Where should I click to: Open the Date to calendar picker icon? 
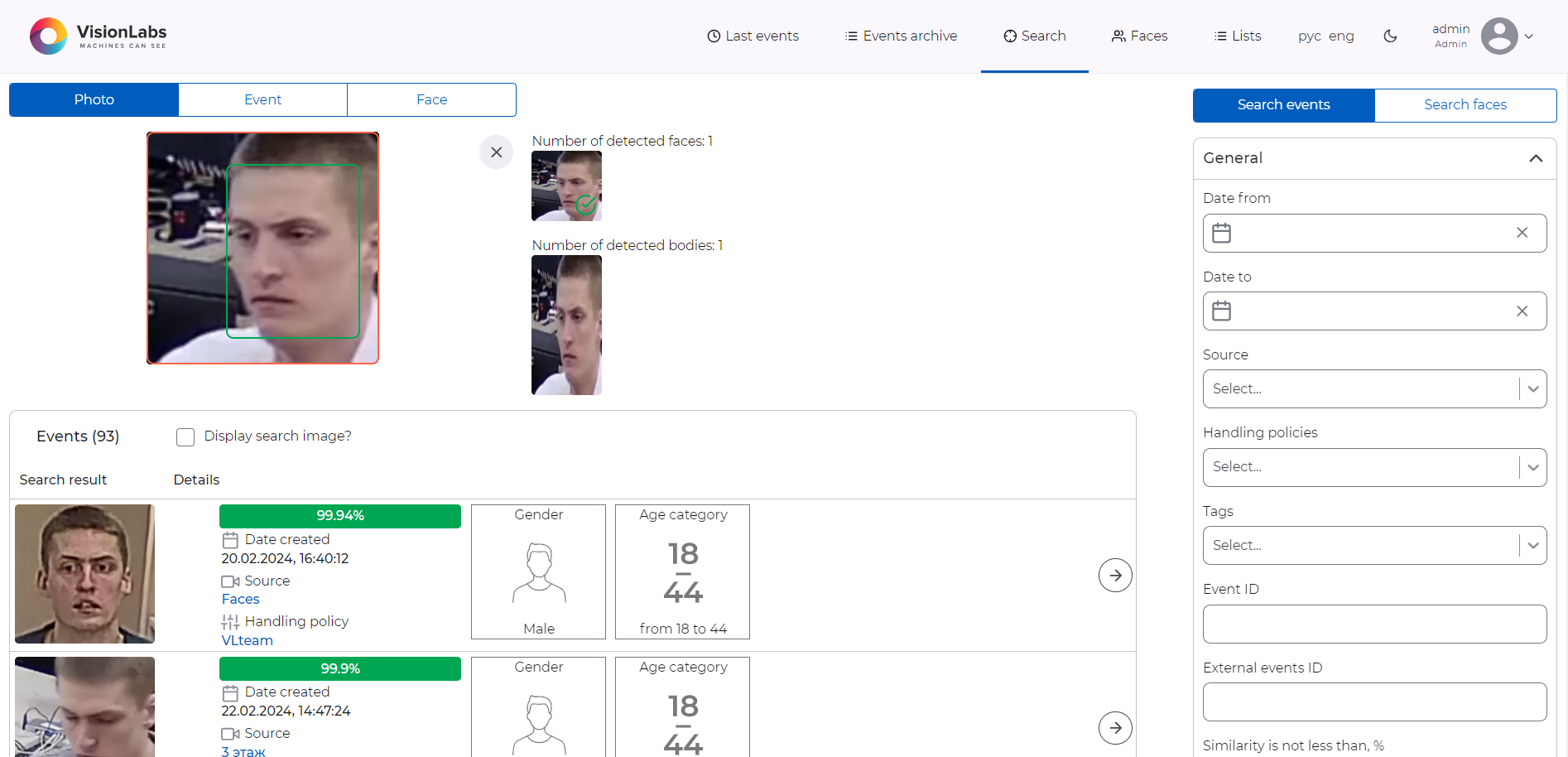[x=1221, y=311]
